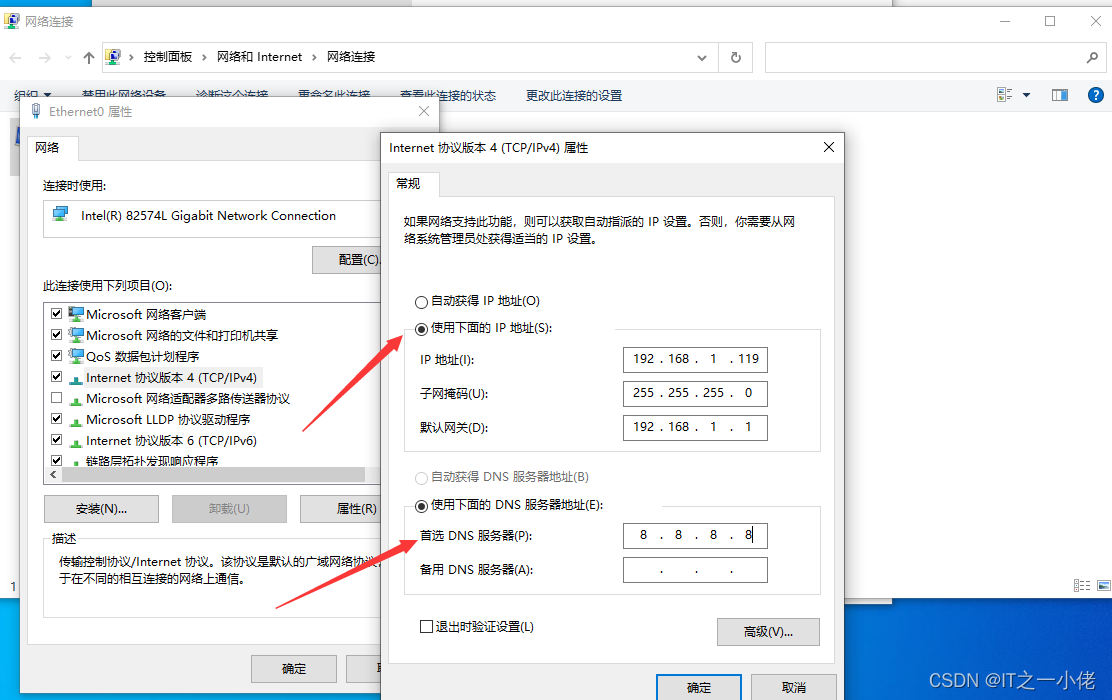
Task: Click 查看此连接的状态 toolbar command
Action: tap(447, 95)
